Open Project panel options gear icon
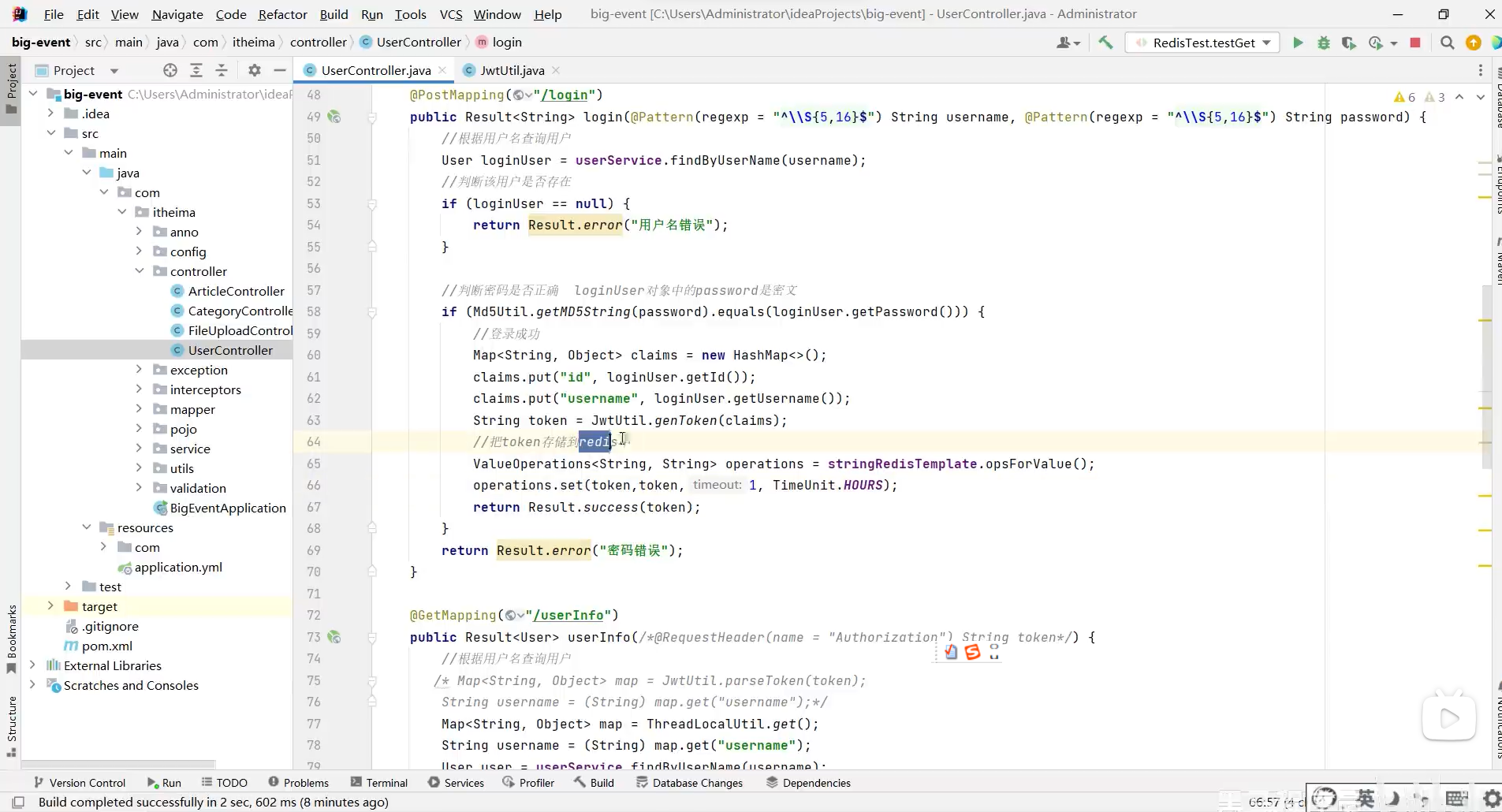 (254, 70)
